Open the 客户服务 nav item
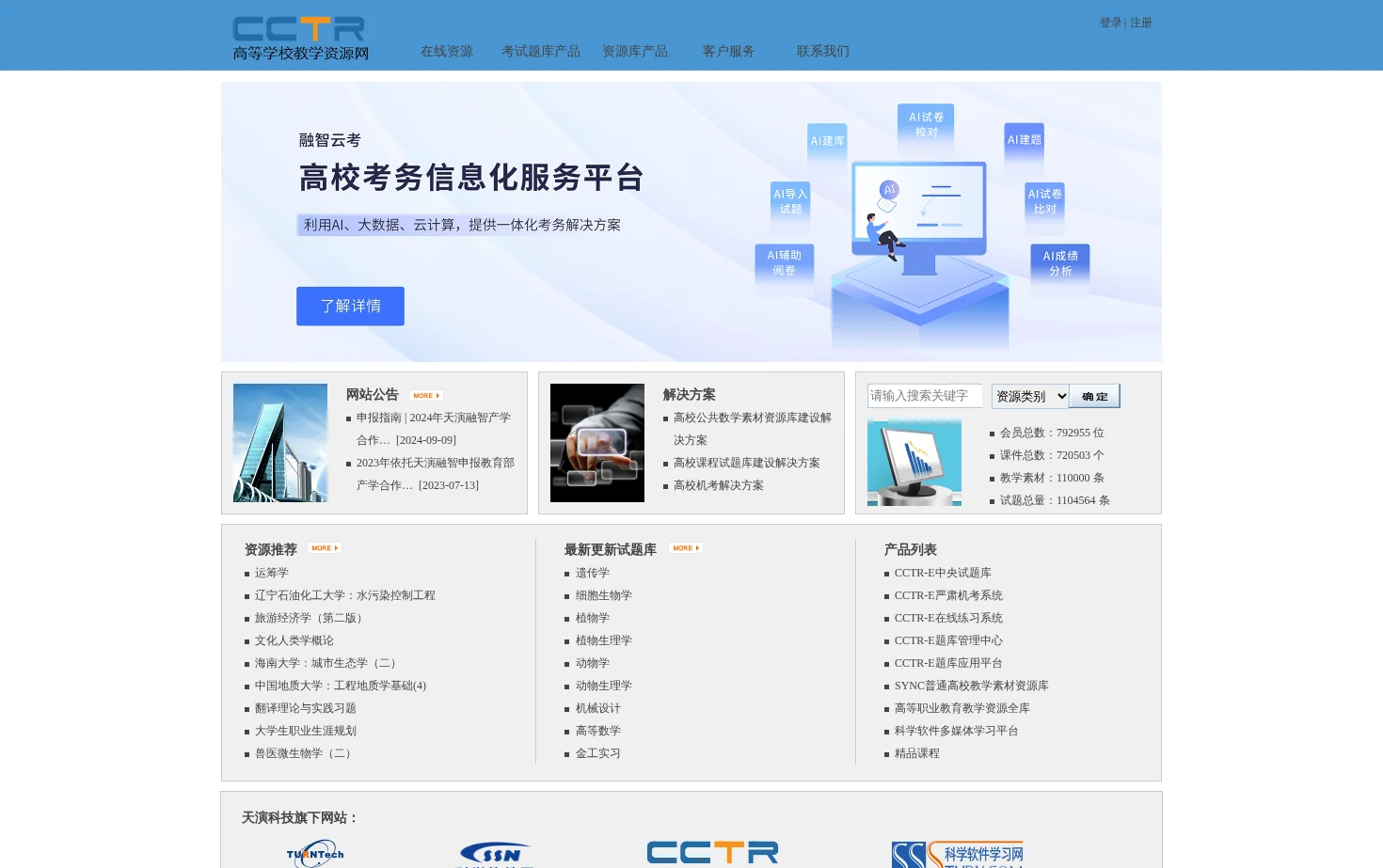 click(x=729, y=52)
